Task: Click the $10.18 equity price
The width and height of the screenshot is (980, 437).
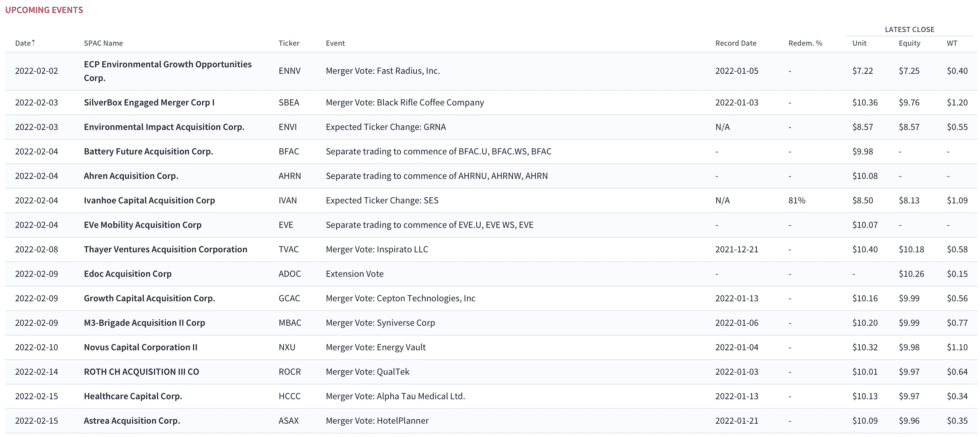Action: (x=911, y=249)
